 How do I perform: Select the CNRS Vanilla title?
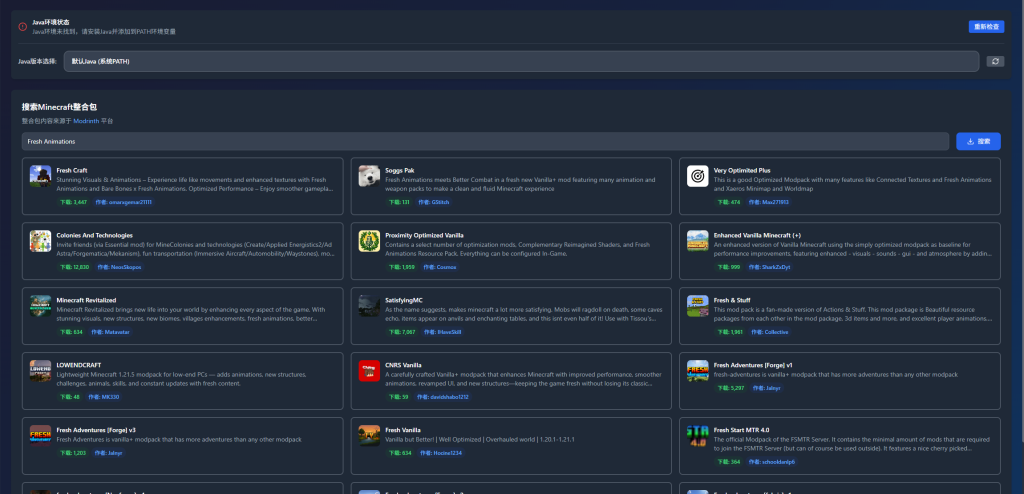[404, 365]
